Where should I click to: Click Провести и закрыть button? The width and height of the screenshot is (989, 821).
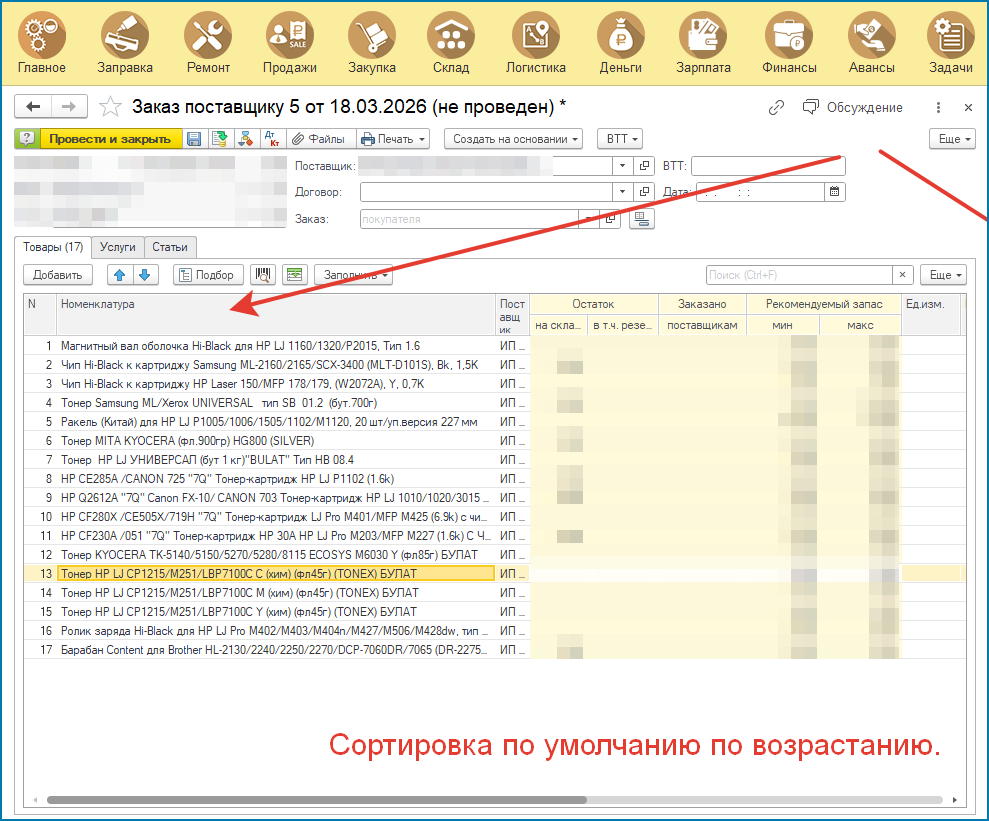pyautogui.click(x=110, y=139)
